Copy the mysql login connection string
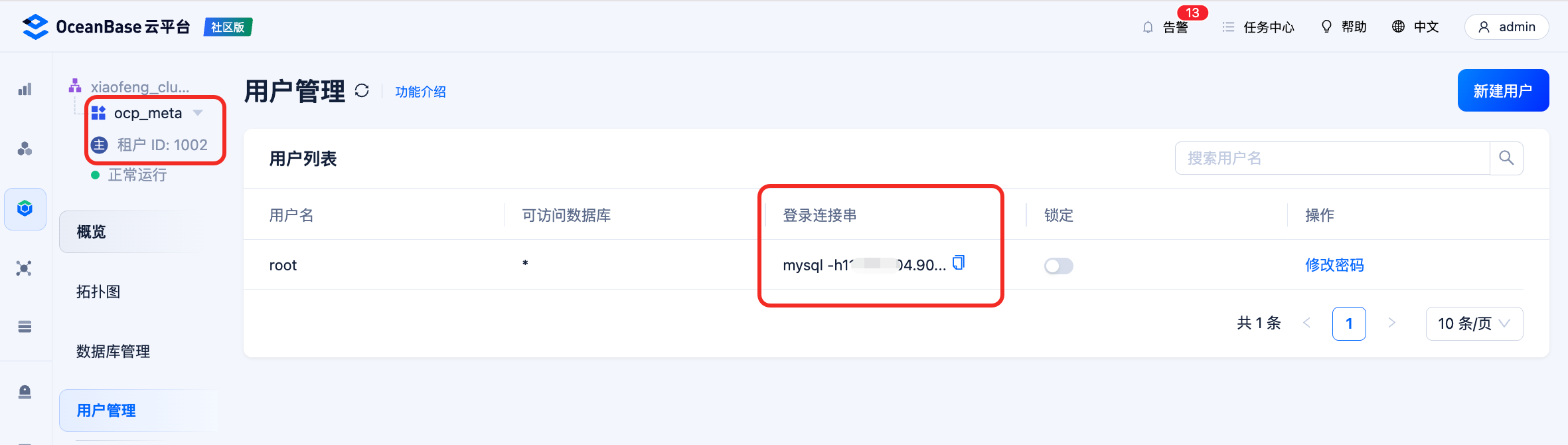This screenshot has width=1568, height=445. (959, 263)
